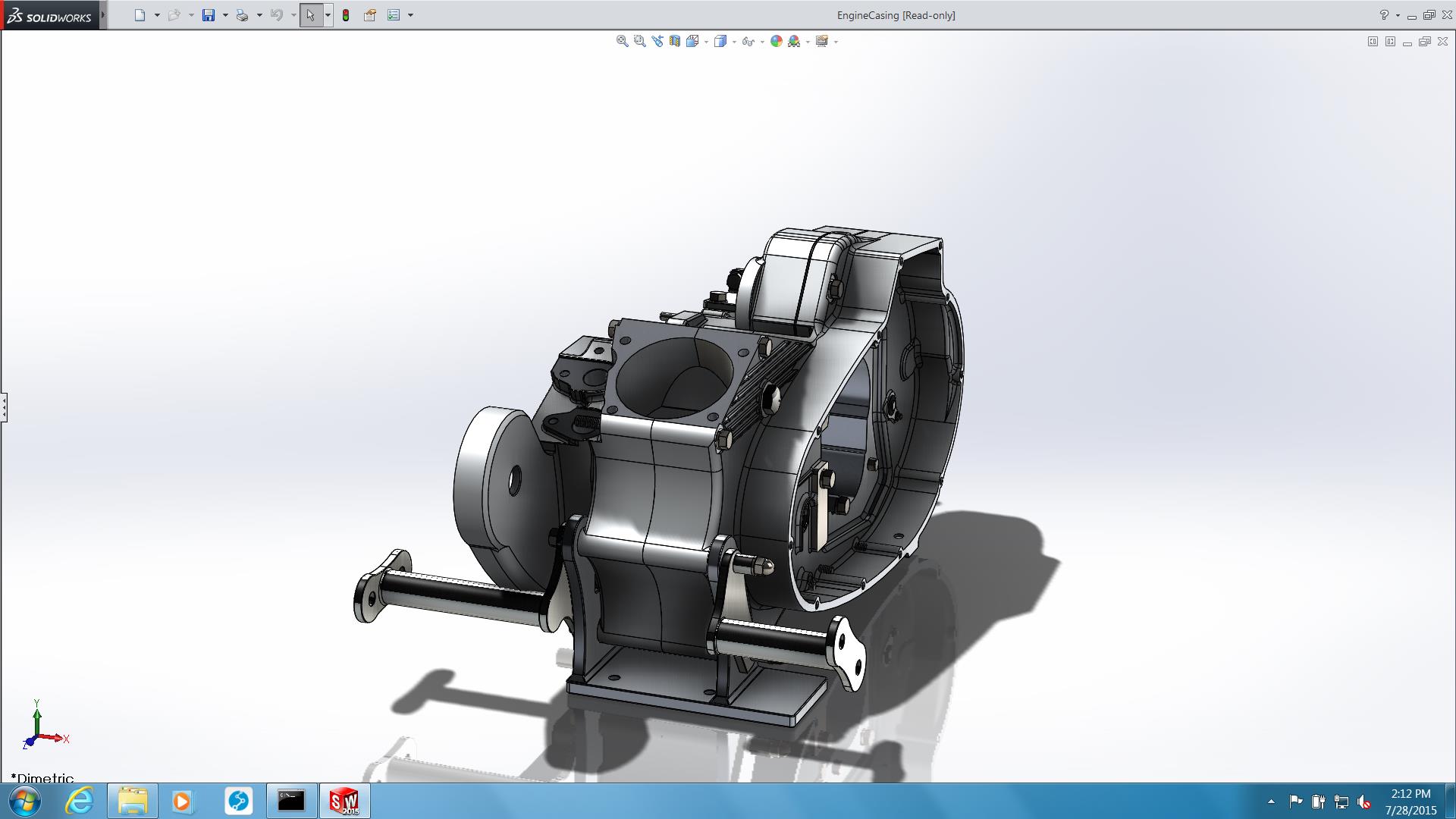Image resolution: width=1456 pixels, height=819 pixels.
Task: Toggle the Select cursor tool
Action: pyautogui.click(x=310, y=15)
